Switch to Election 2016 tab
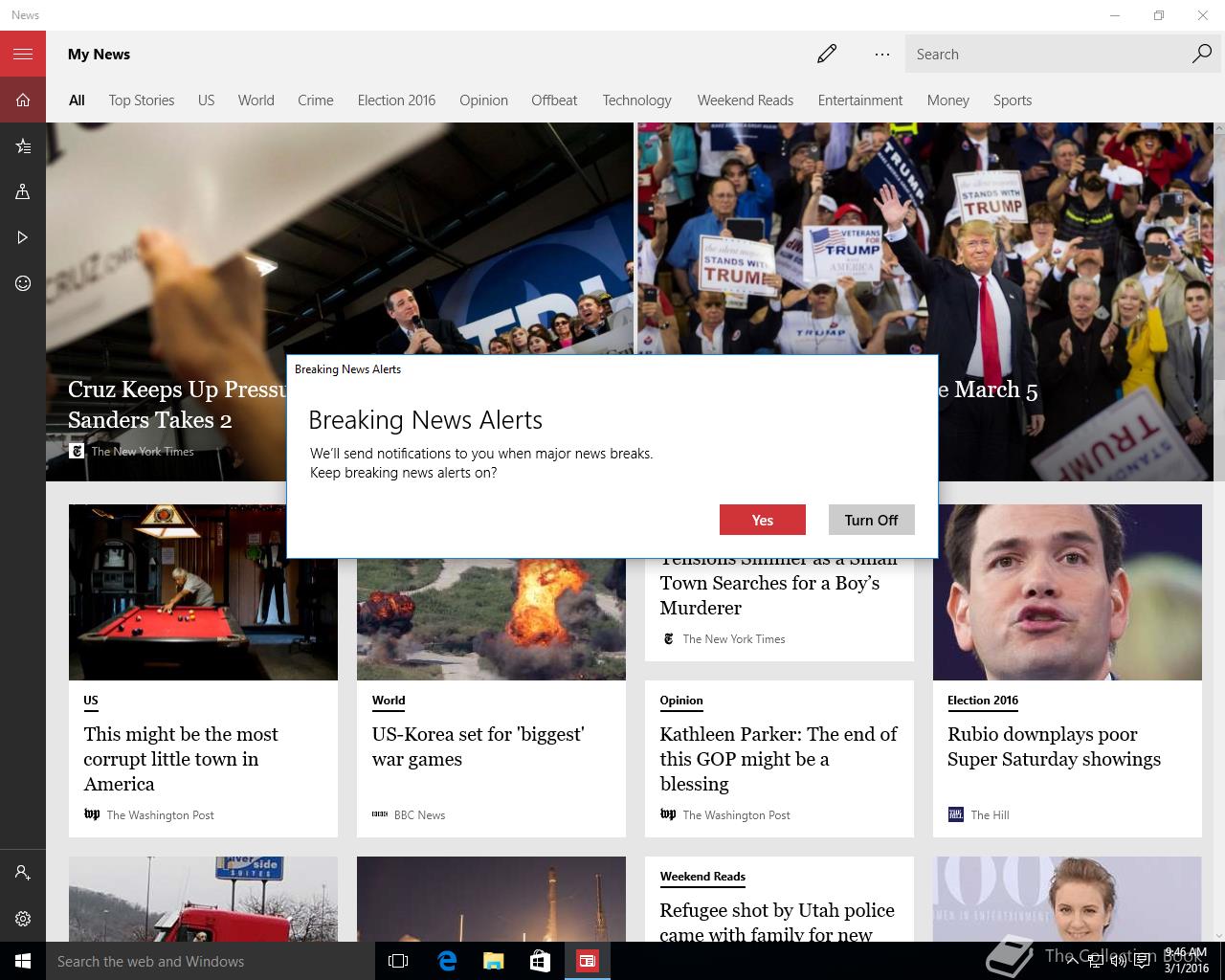This screenshot has width=1225, height=980. click(396, 100)
